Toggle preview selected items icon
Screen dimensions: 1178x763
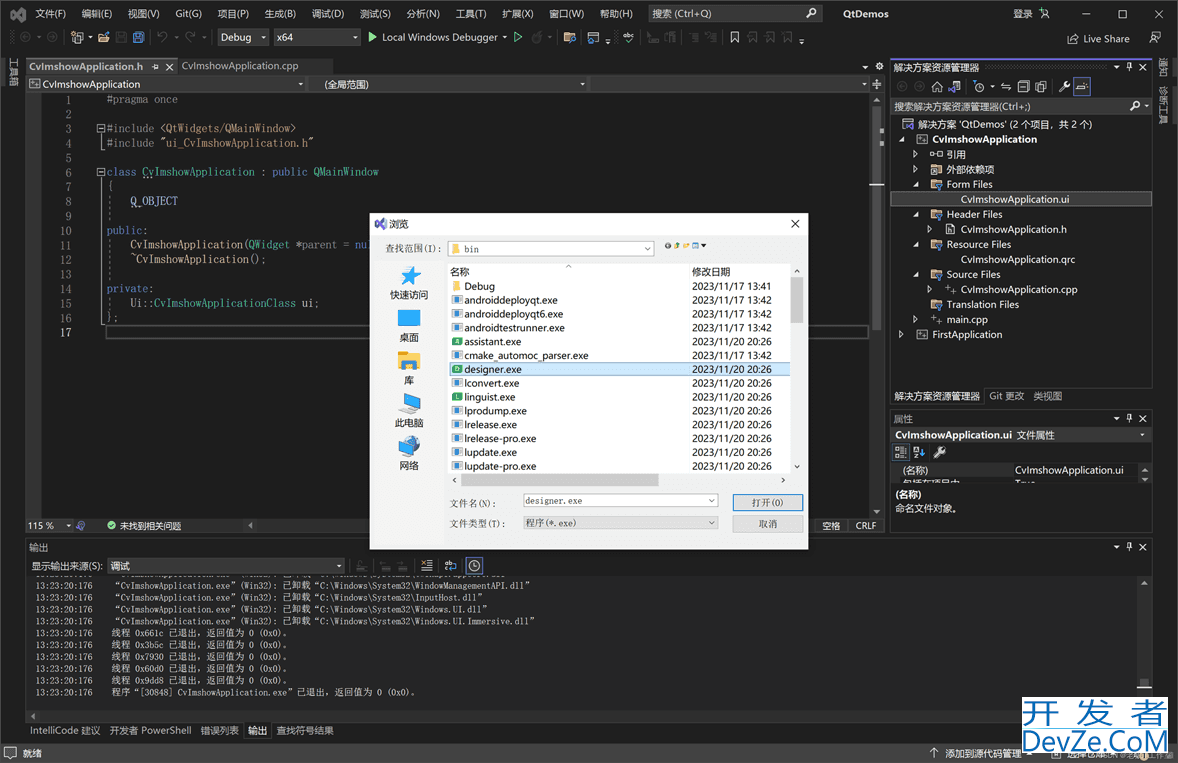click(1082, 86)
